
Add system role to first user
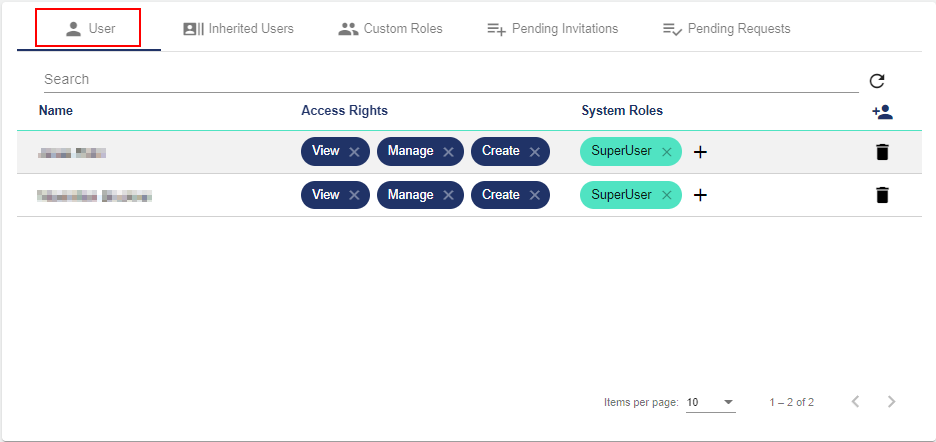pos(700,152)
